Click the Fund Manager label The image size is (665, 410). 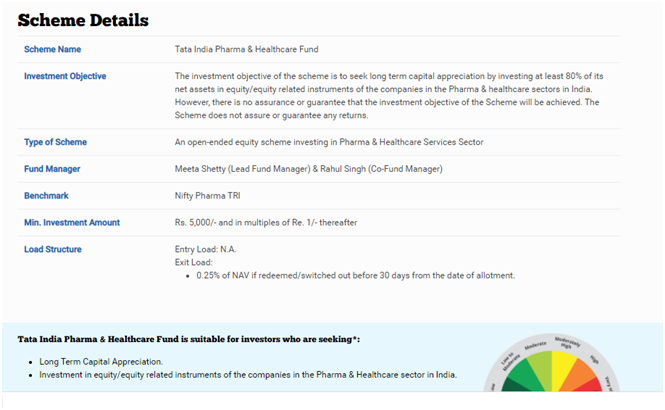click(52, 169)
